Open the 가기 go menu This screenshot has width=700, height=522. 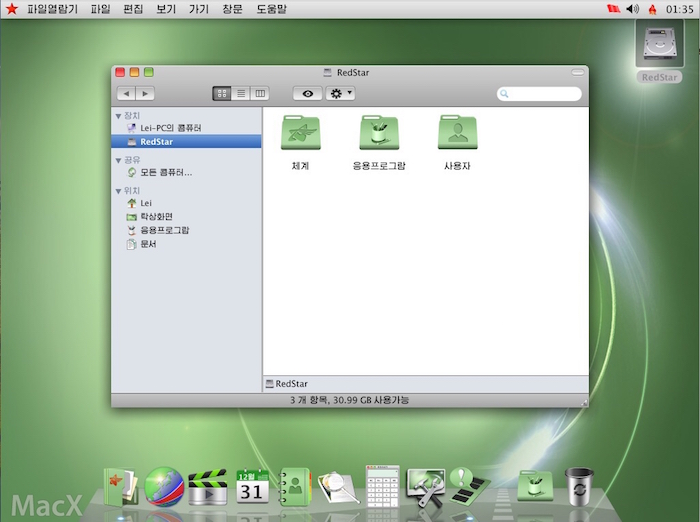[x=199, y=9]
